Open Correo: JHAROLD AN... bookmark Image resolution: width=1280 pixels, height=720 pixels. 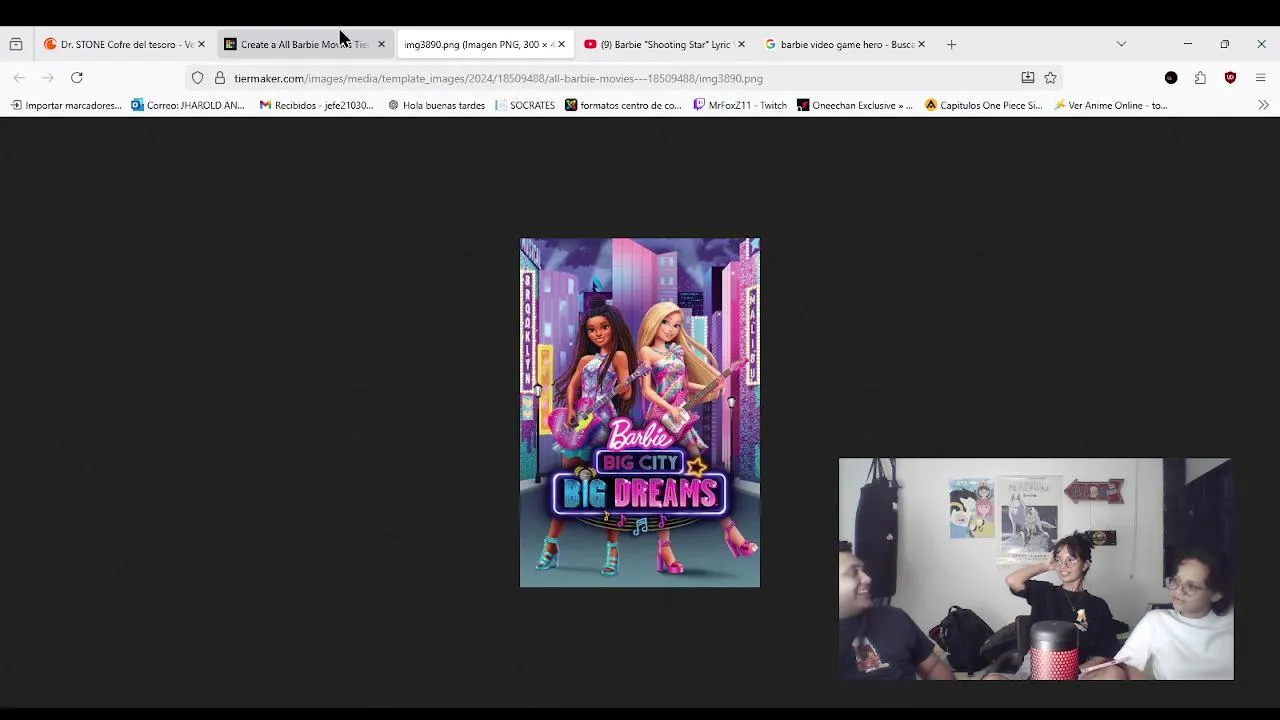click(188, 105)
